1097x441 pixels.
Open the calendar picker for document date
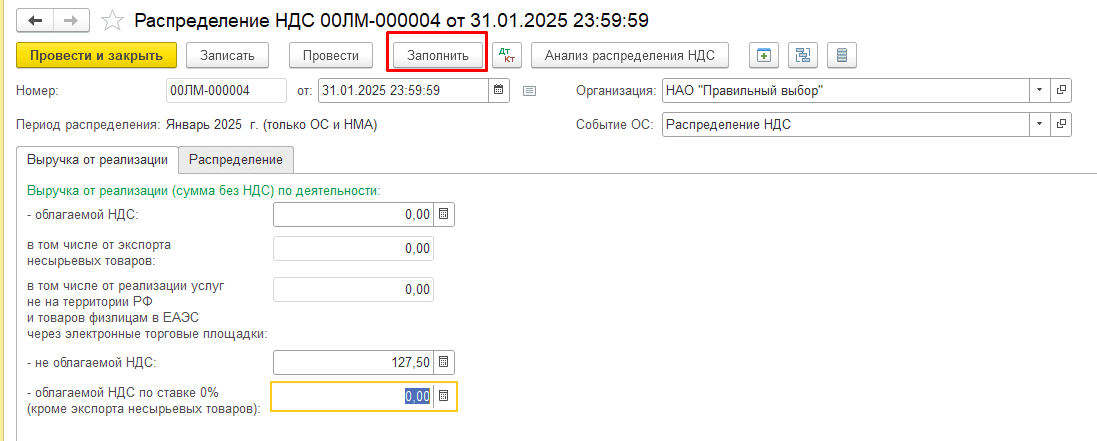pos(497,90)
